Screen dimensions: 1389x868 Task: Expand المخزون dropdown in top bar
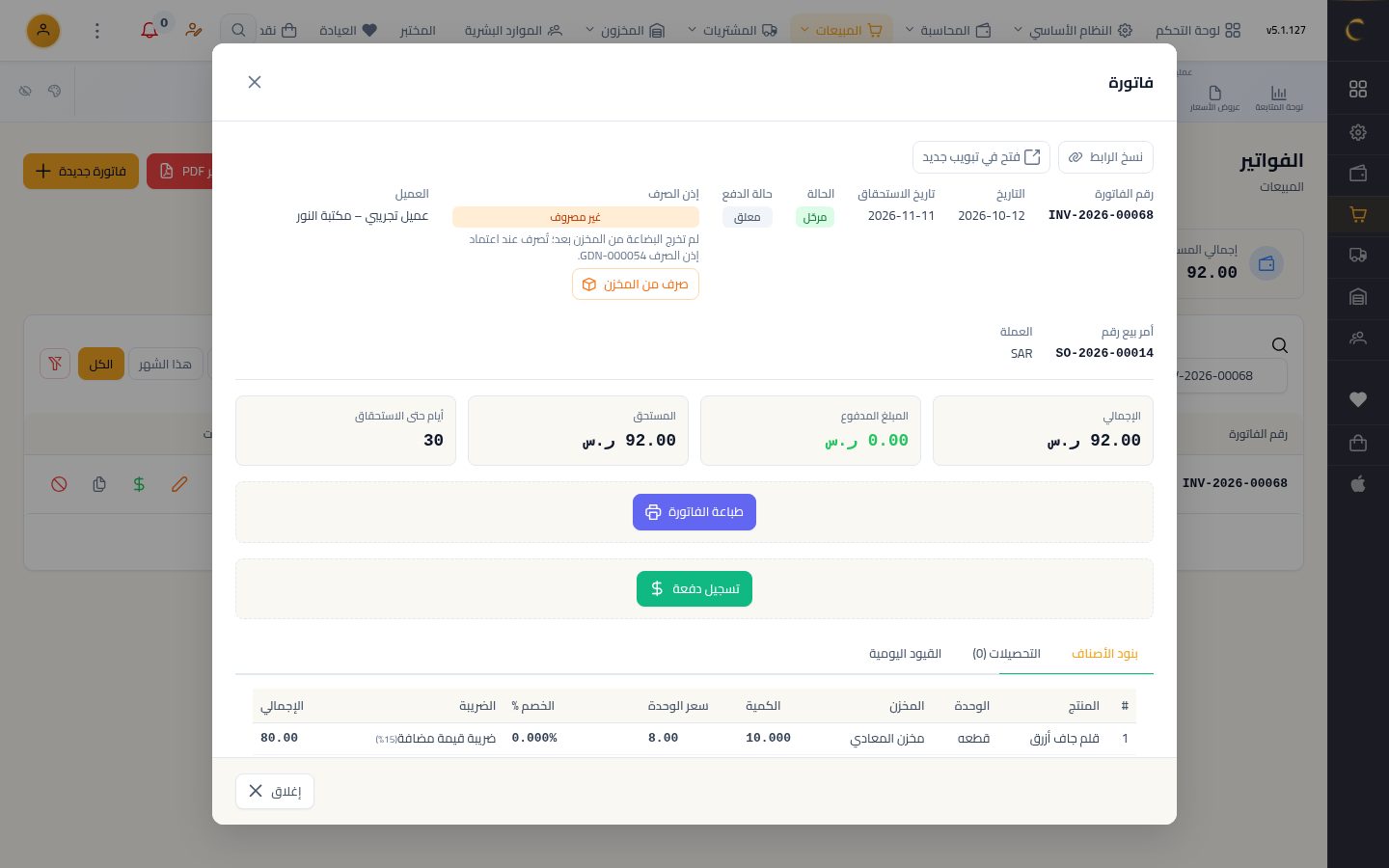click(625, 30)
